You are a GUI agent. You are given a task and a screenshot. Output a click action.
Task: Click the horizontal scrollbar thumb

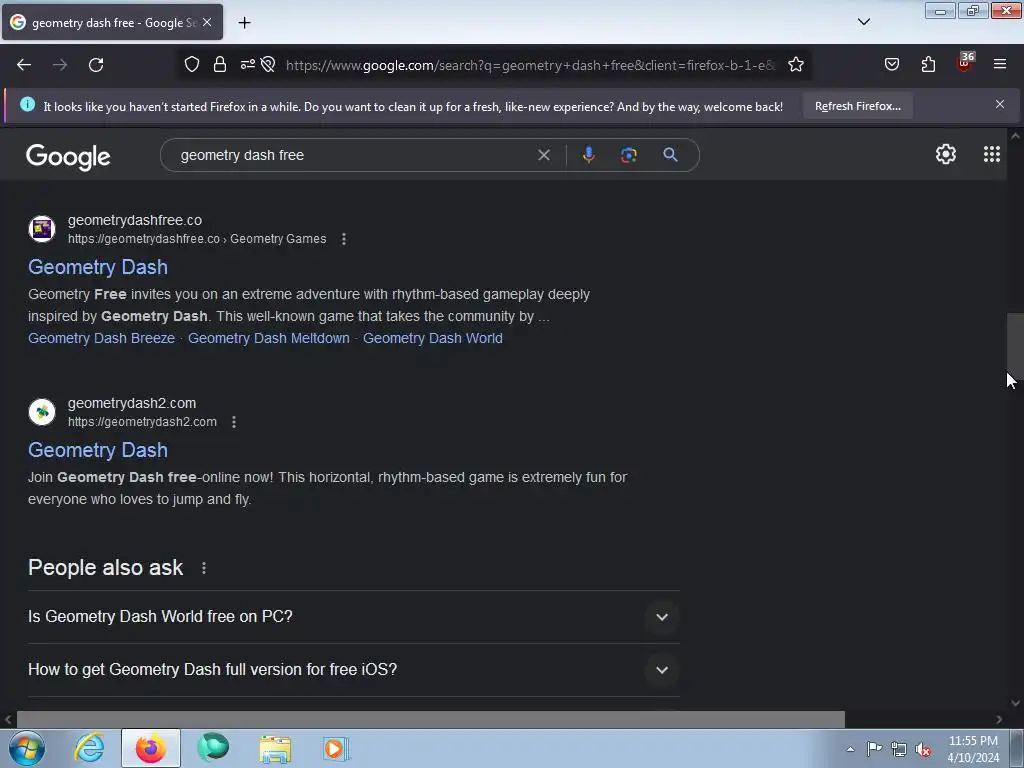[430, 719]
